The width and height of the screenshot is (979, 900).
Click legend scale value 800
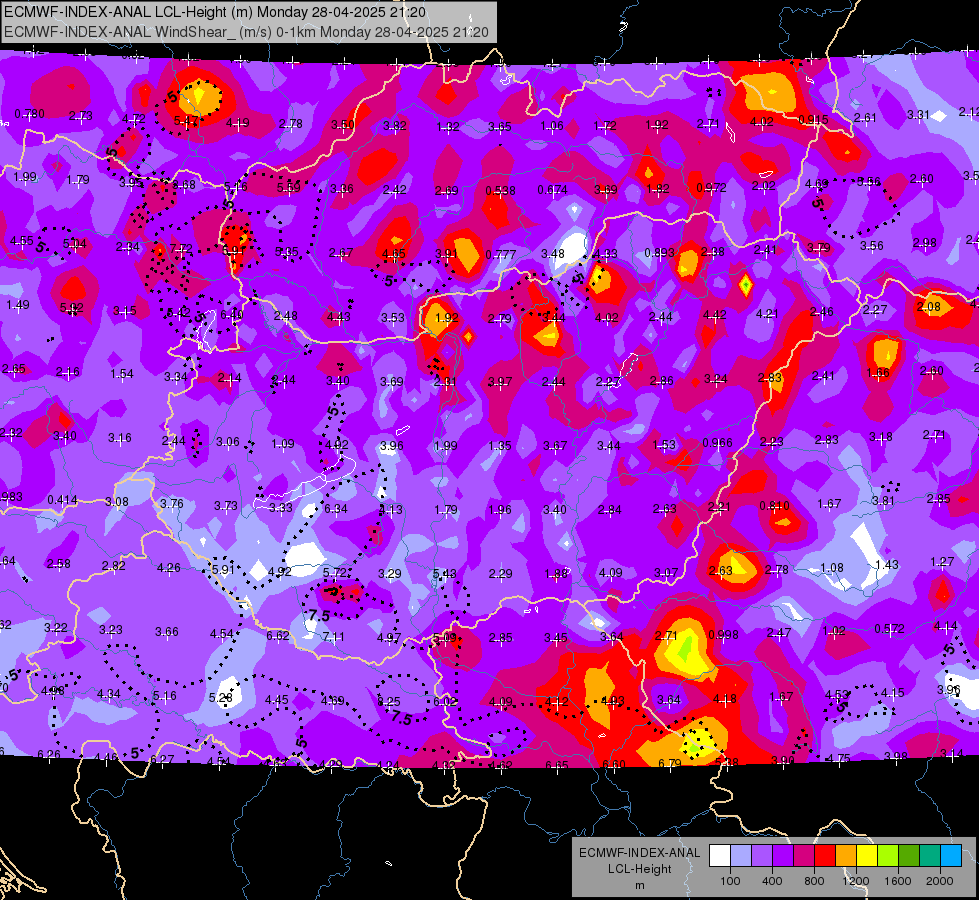(x=814, y=881)
